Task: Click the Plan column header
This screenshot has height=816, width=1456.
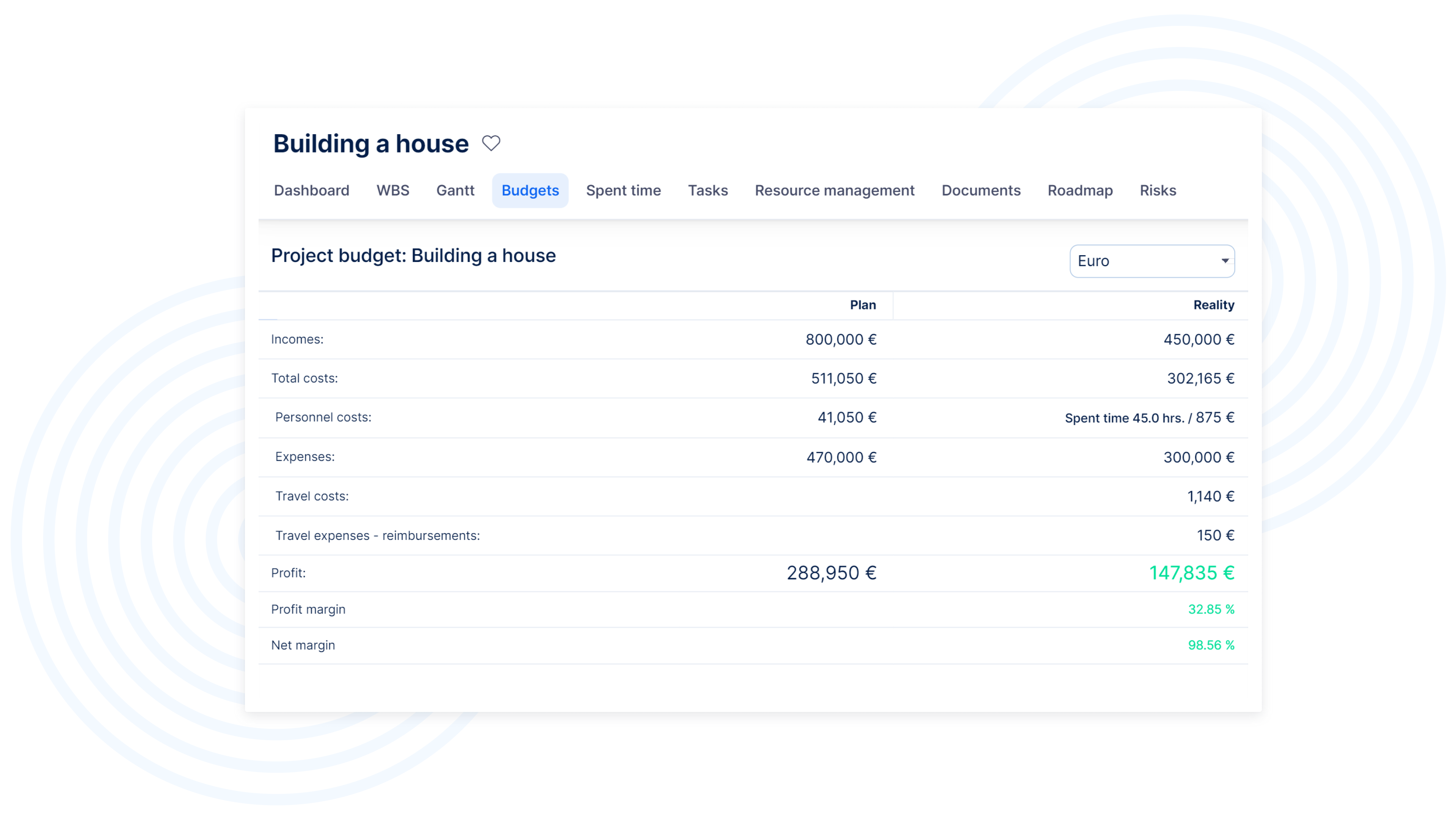Action: click(x=862, y=305)
